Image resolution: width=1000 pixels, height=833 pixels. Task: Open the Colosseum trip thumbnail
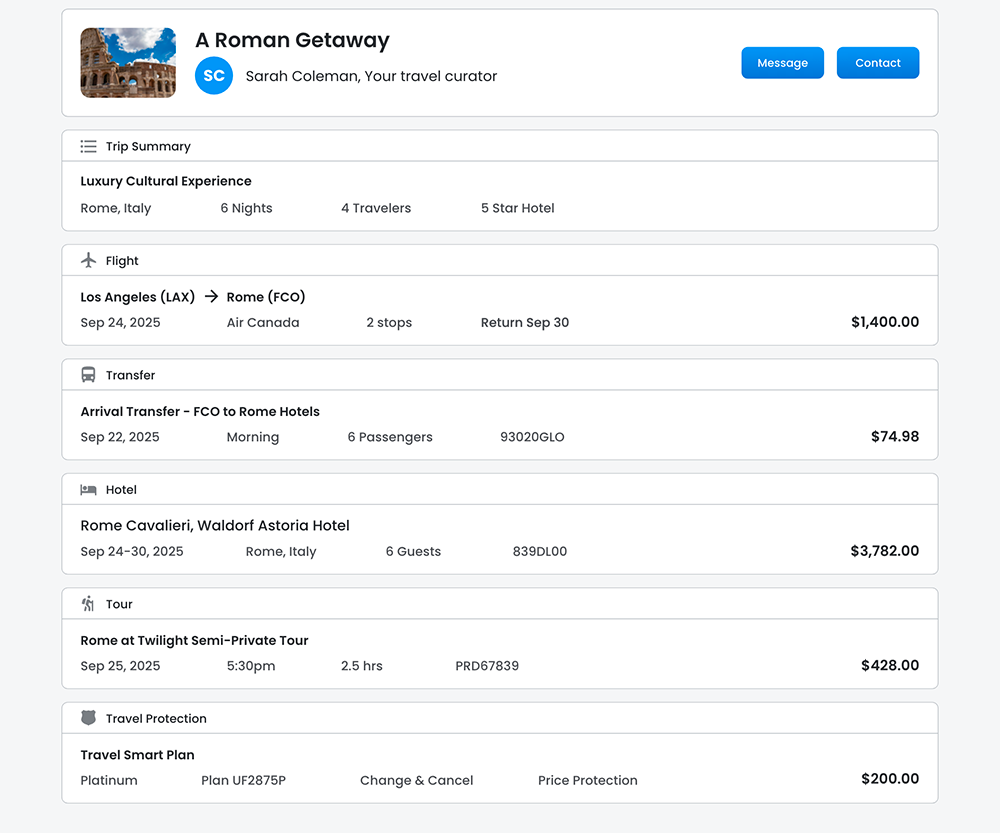[x=128, y=63]
